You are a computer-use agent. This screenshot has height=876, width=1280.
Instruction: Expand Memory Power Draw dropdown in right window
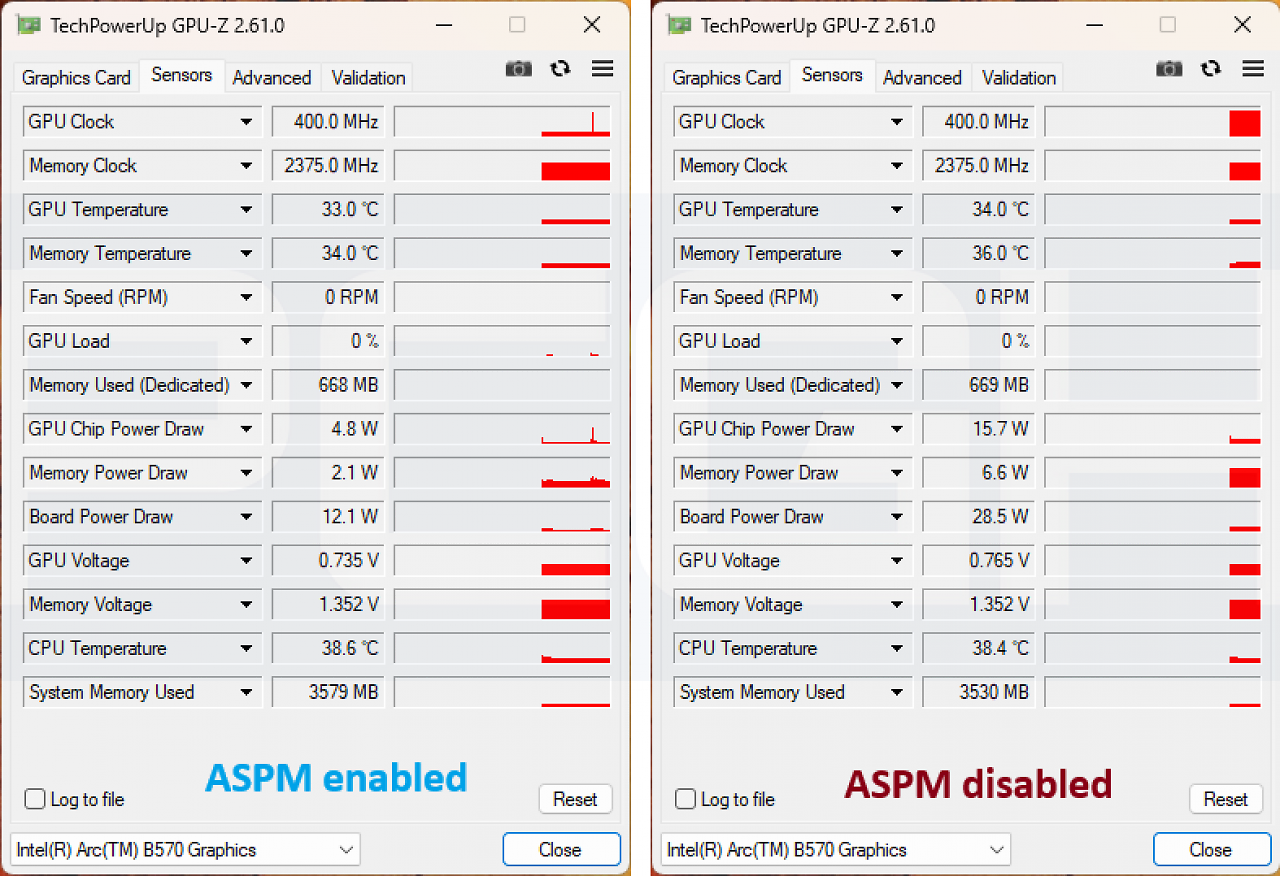click(897, 473)
